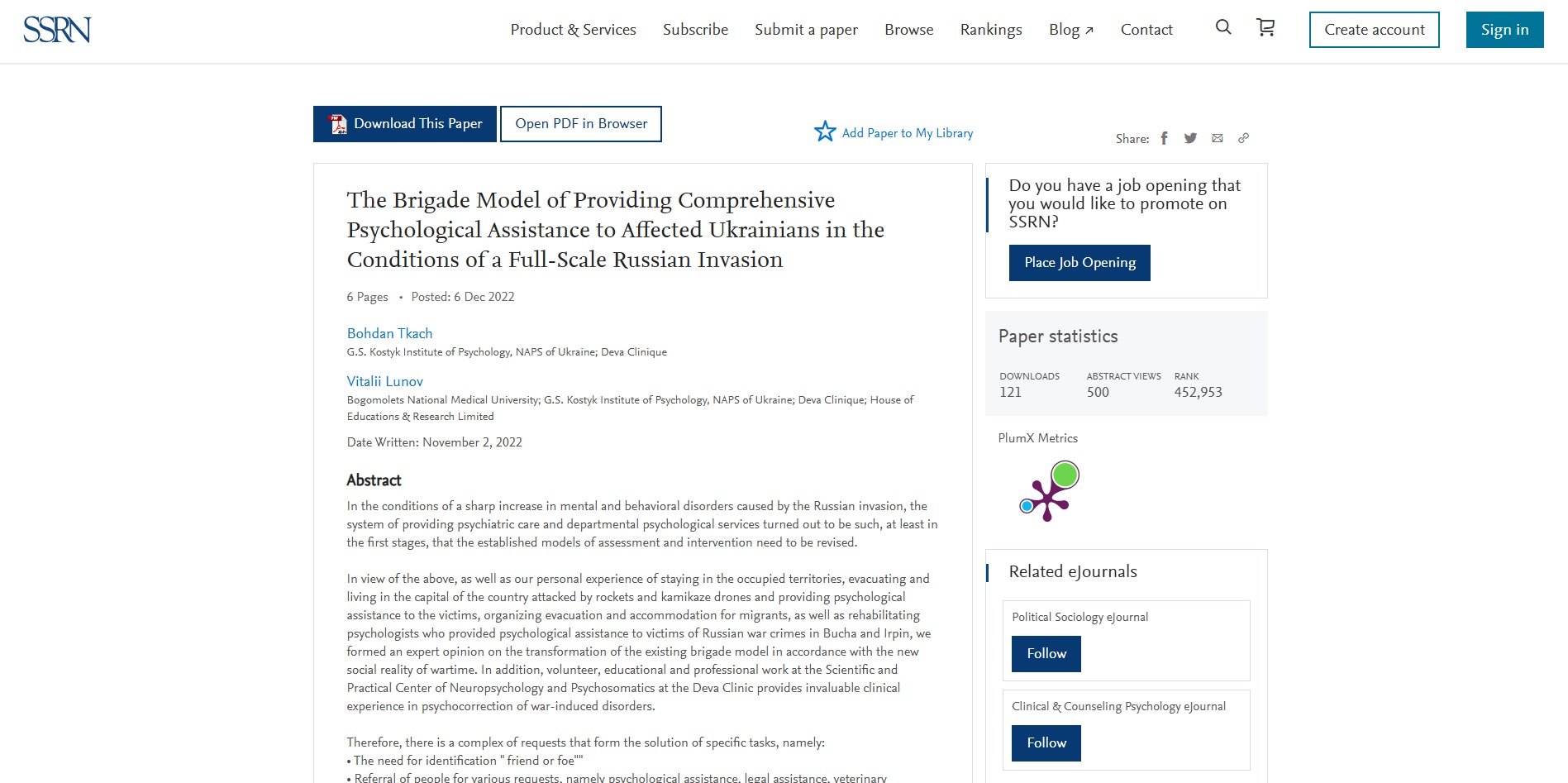Screen dimensions: 1568x783
Task: Share paper via Twitter icon
Action: (x=1190, y=138)
